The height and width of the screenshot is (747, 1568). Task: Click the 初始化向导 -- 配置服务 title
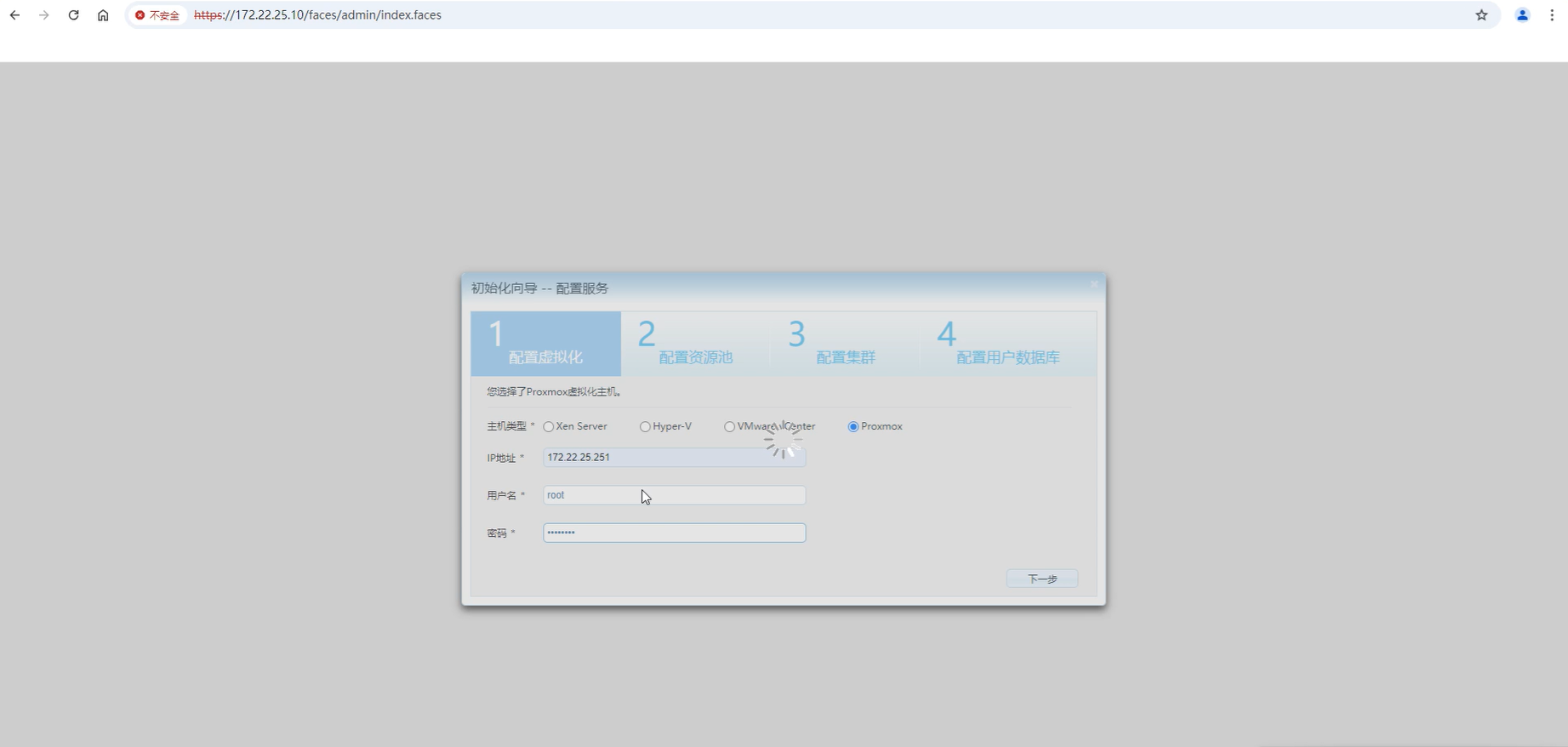click(540, 288)
